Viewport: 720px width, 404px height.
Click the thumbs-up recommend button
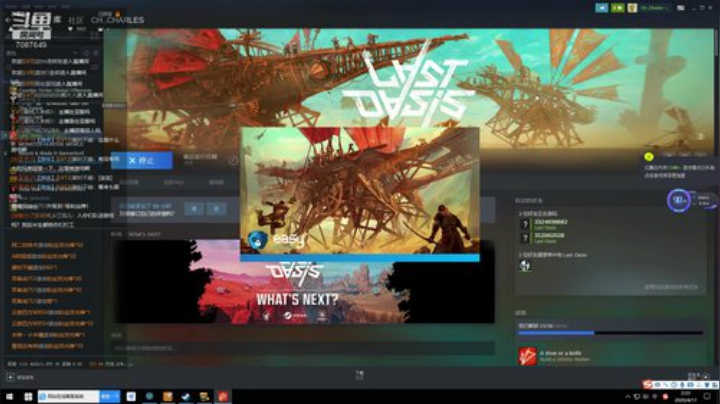click(x=194, y=209)
